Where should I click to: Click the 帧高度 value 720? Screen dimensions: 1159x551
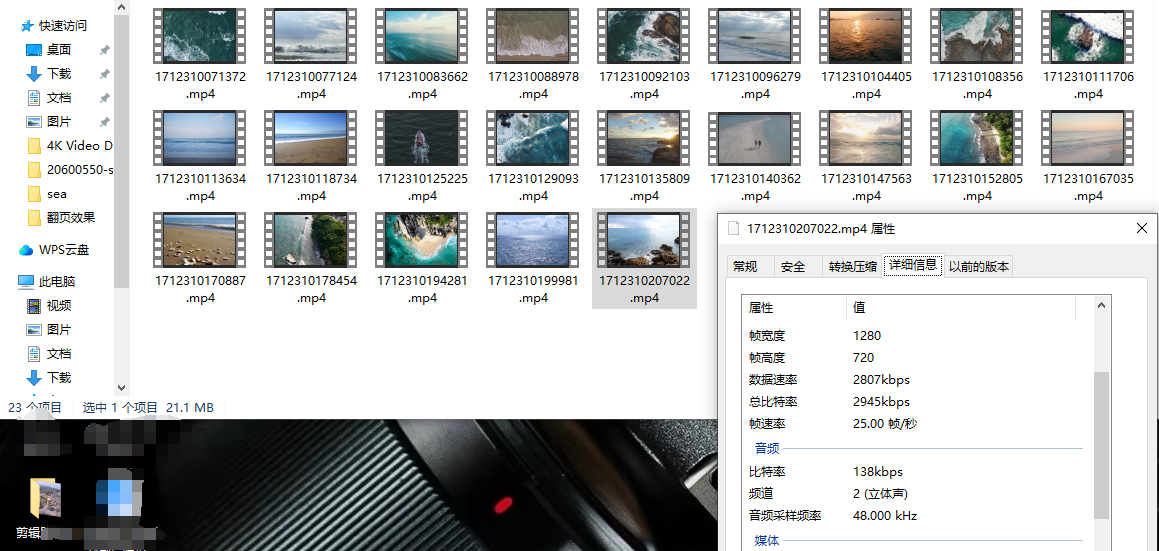(863, 358)
